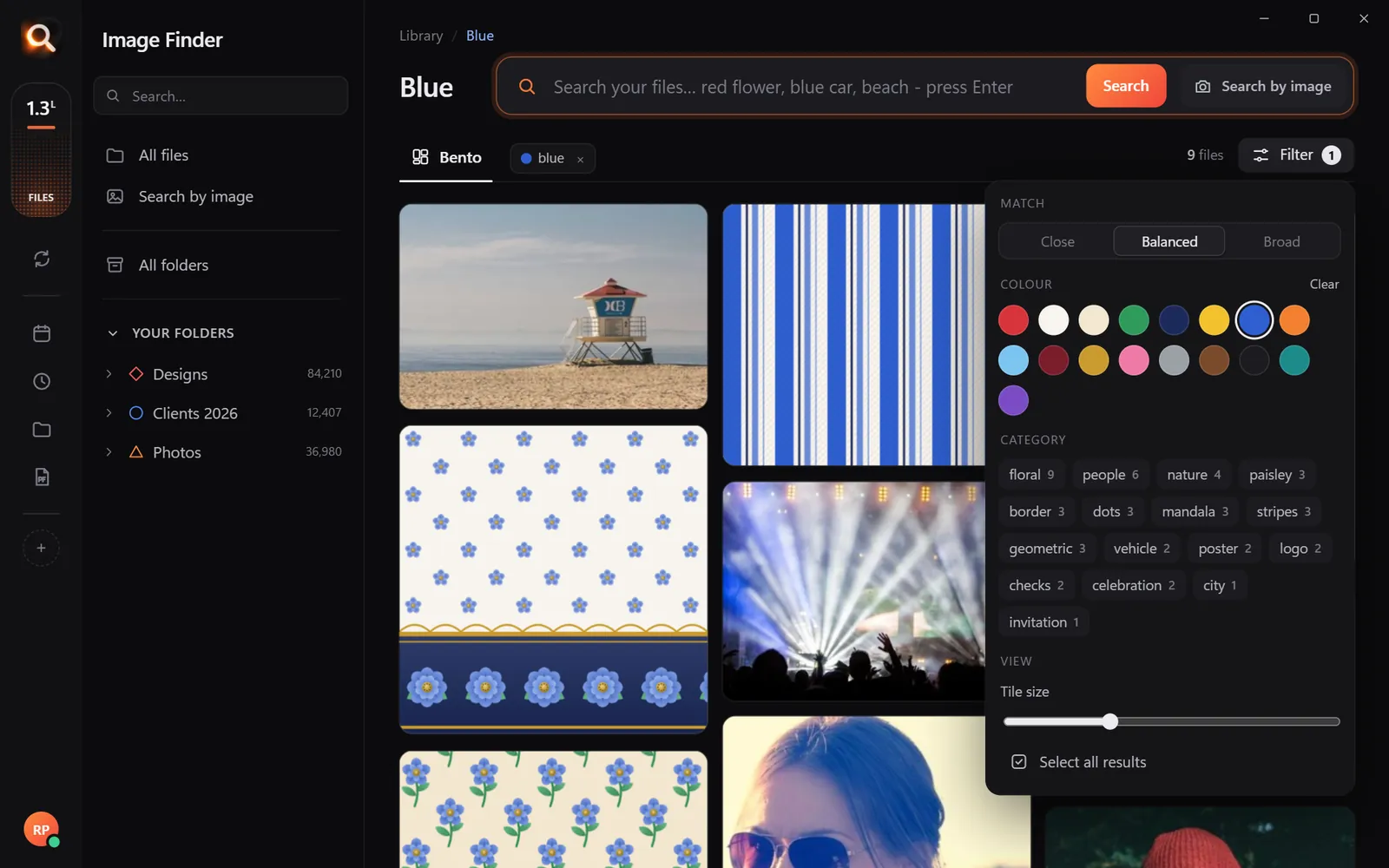The image size is (1389, 868).
Task: Click the Search by image camera button
Action: click(x=1263, y=86)
